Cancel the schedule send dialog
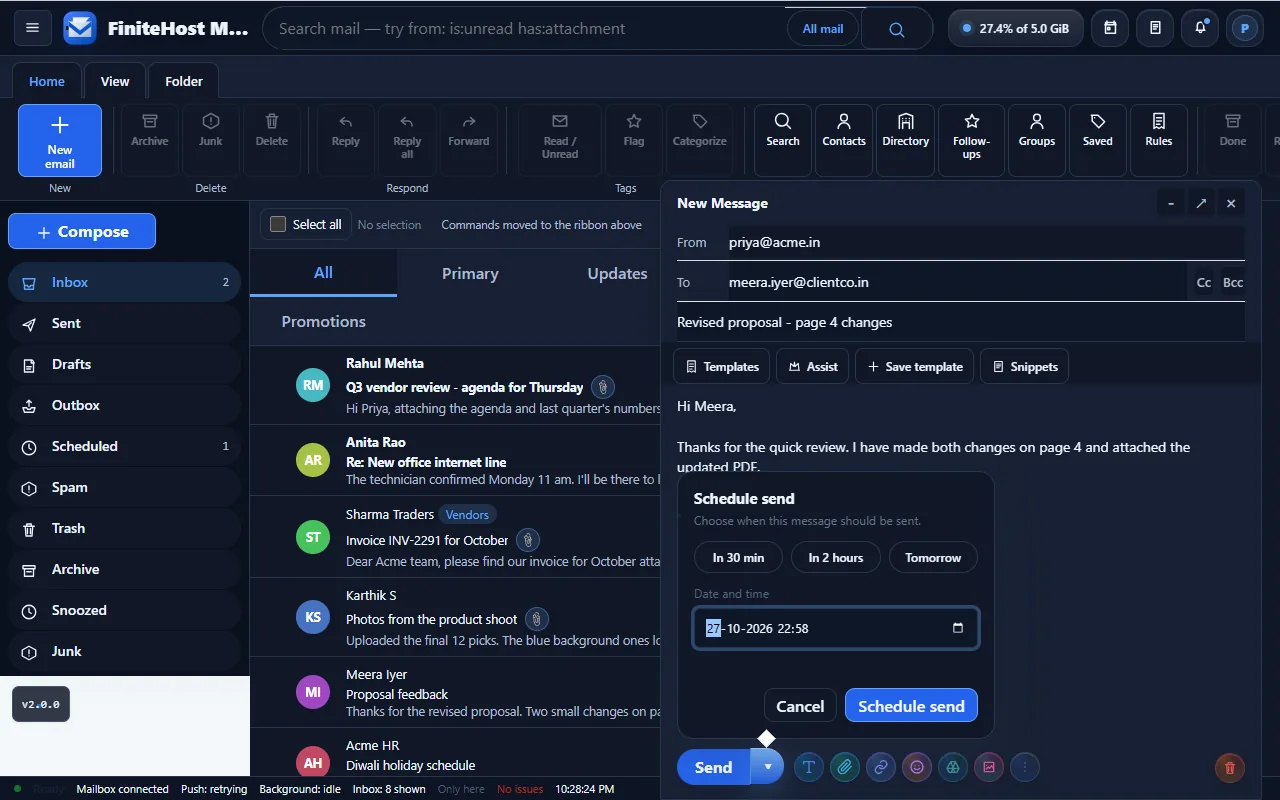Viewport: 1280px width, 800px height. (800, 706)
